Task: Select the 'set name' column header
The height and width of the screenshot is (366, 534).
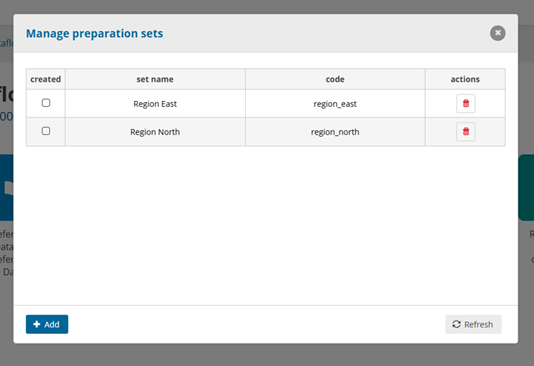Action: point(155,79)
